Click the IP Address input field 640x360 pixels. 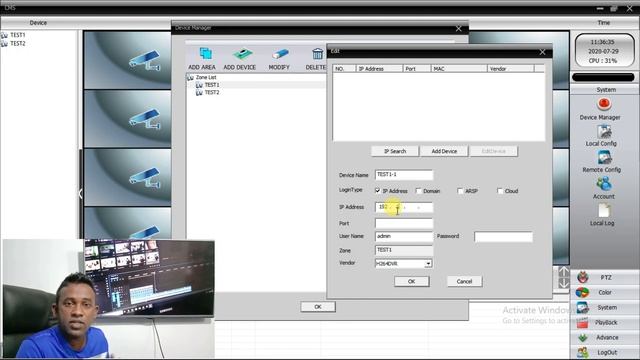(x=404, y=207)
